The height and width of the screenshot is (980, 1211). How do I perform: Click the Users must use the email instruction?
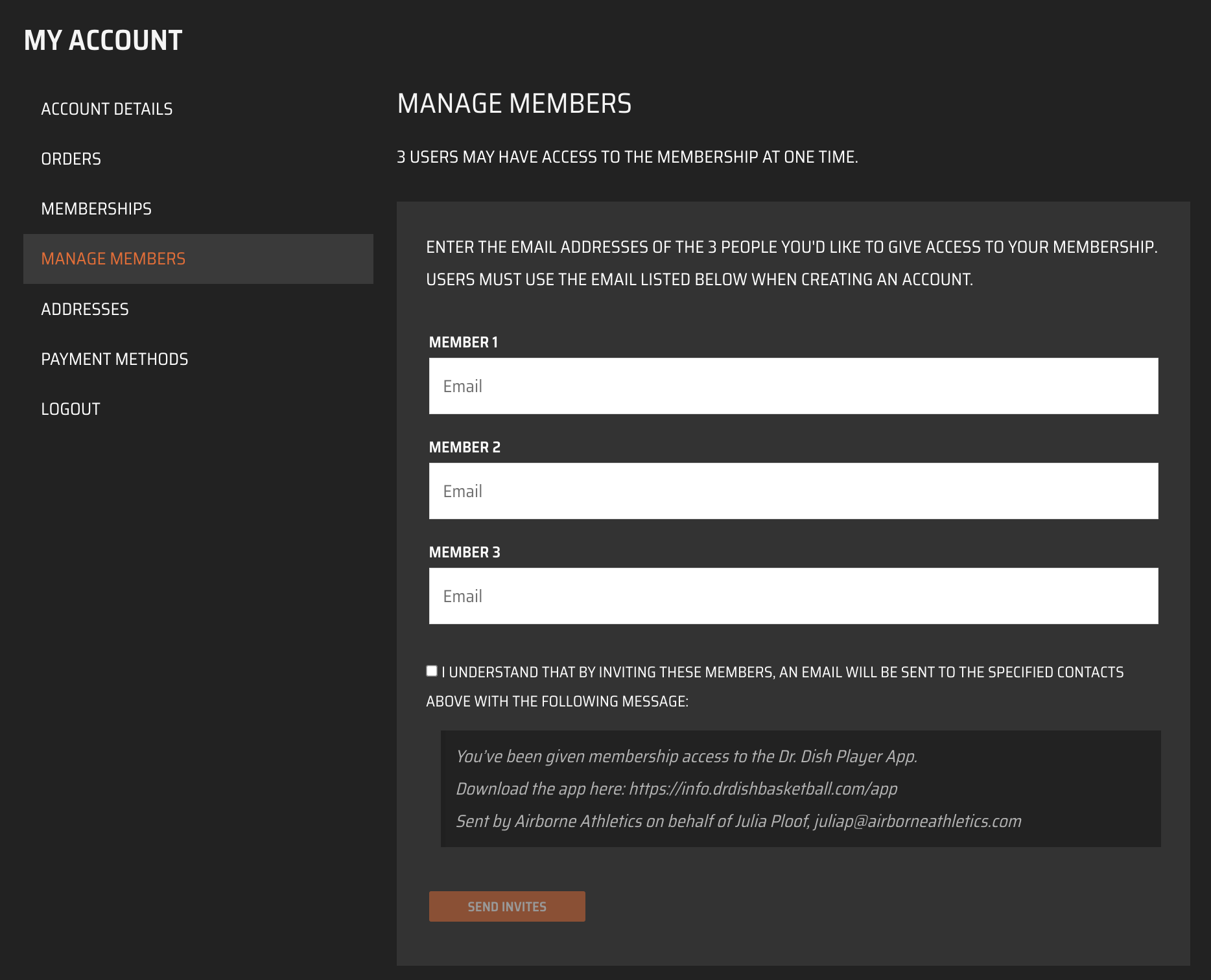(x=700, y=279)
